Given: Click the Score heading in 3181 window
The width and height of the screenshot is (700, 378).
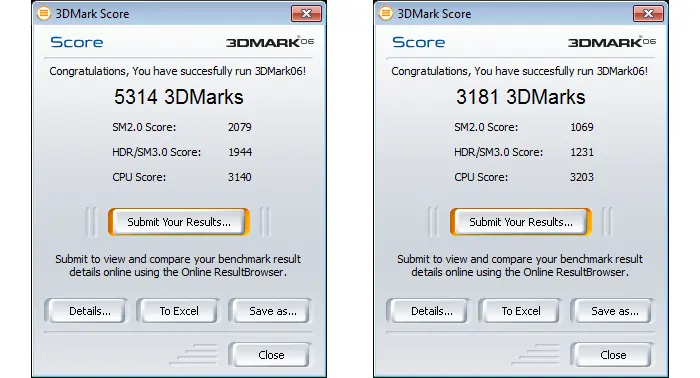Looking at the screenshot, I should [x=419, y=42].
